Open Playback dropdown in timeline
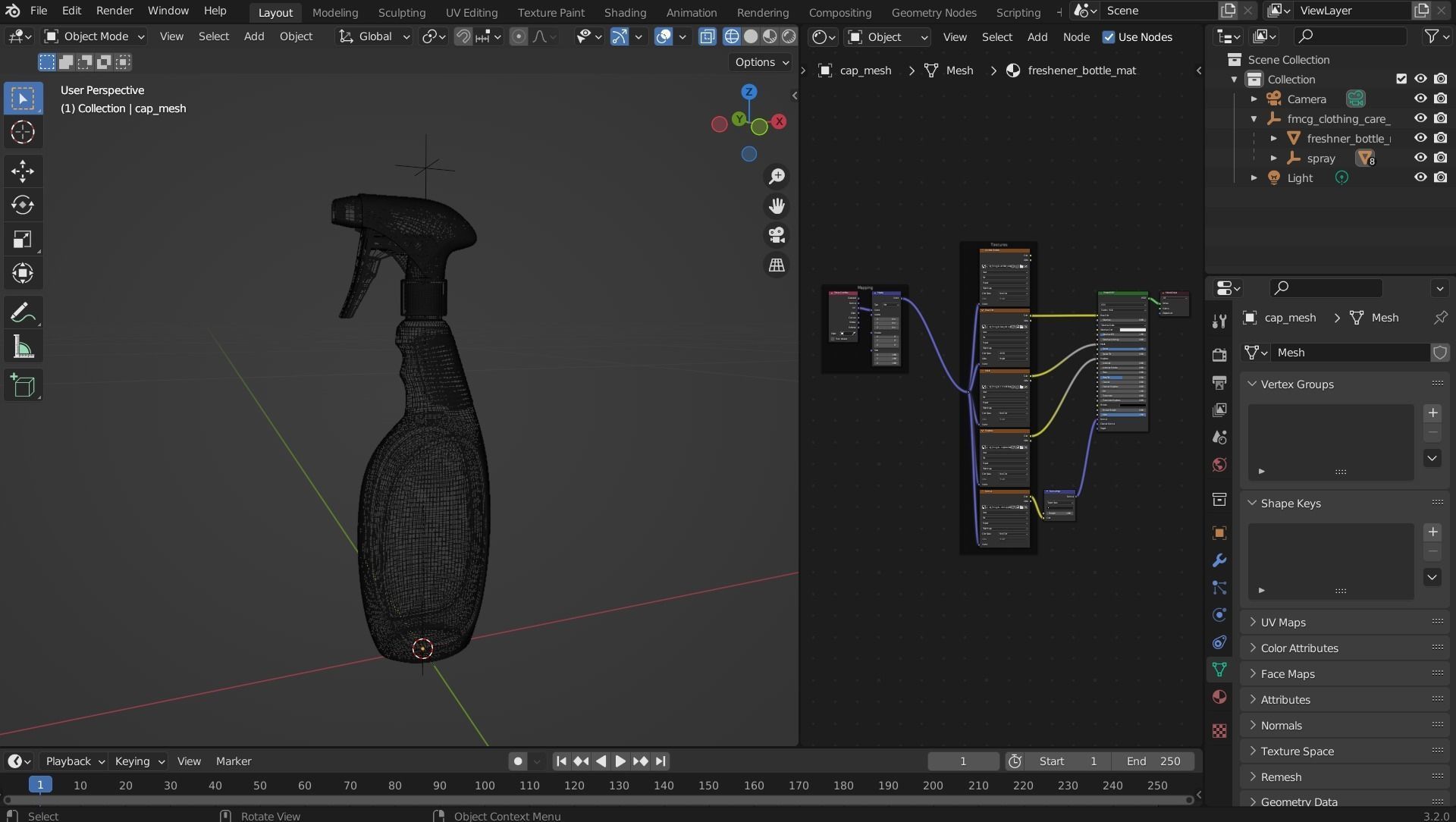1456x822 pixels. 74,761
